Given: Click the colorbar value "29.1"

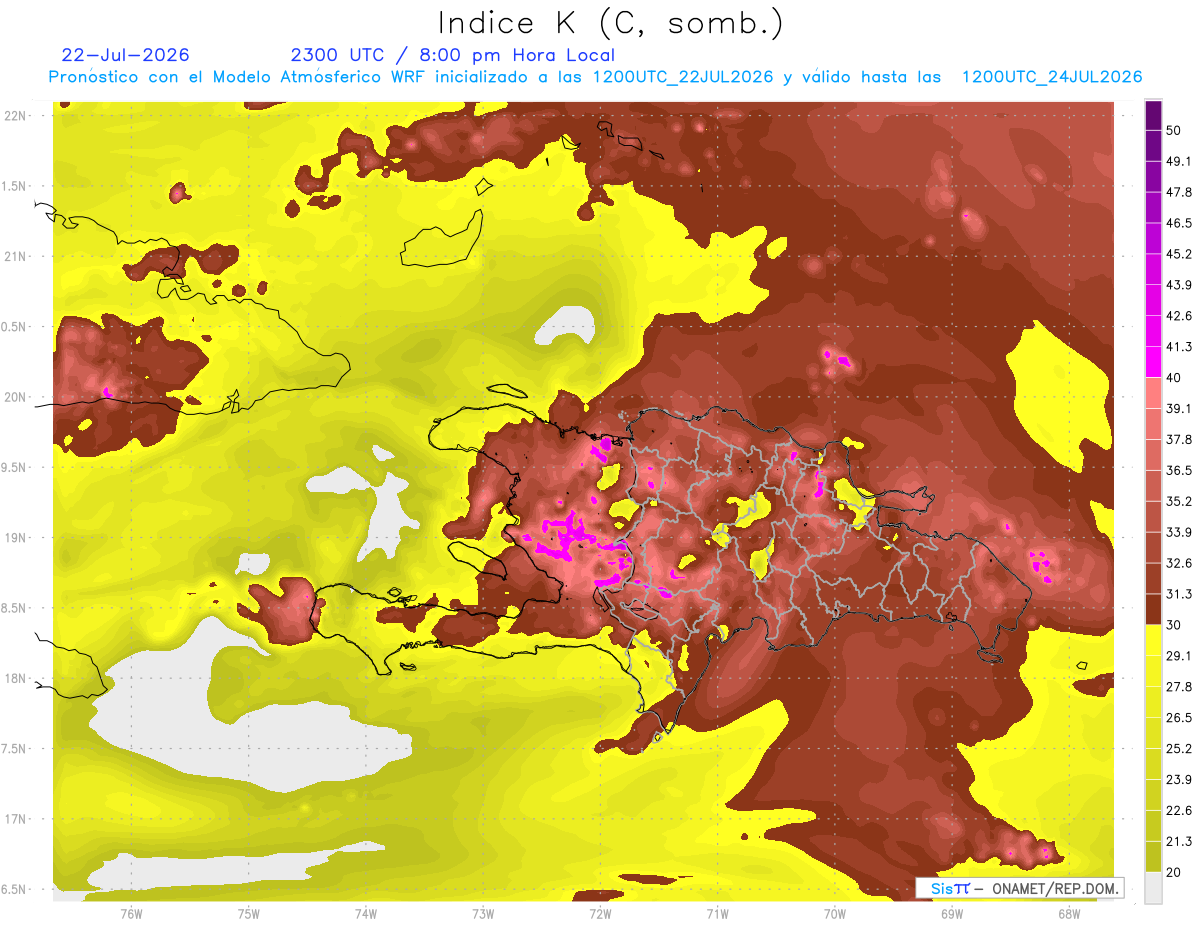Looking at the screenshot, I should (1178, 655).
